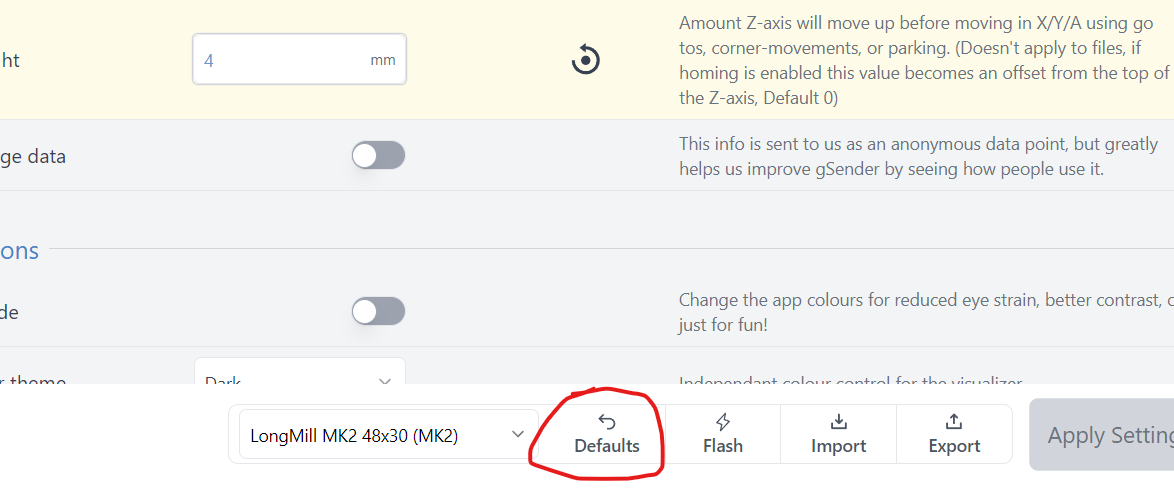Toggle the dark mode colour switch
This screenshot has height=496, width=1174.
378,312
